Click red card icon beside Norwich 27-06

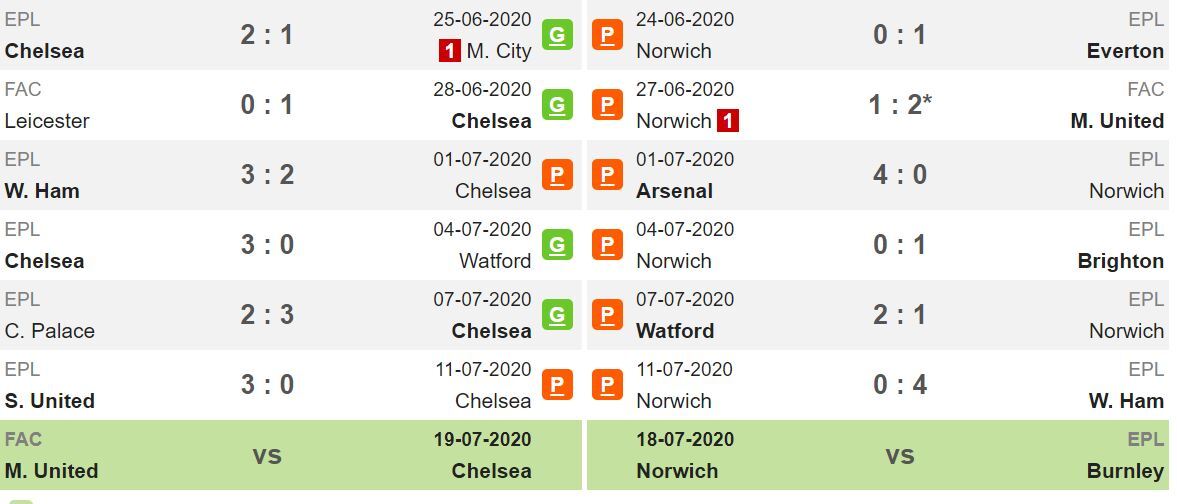click(x=727, y=121)
